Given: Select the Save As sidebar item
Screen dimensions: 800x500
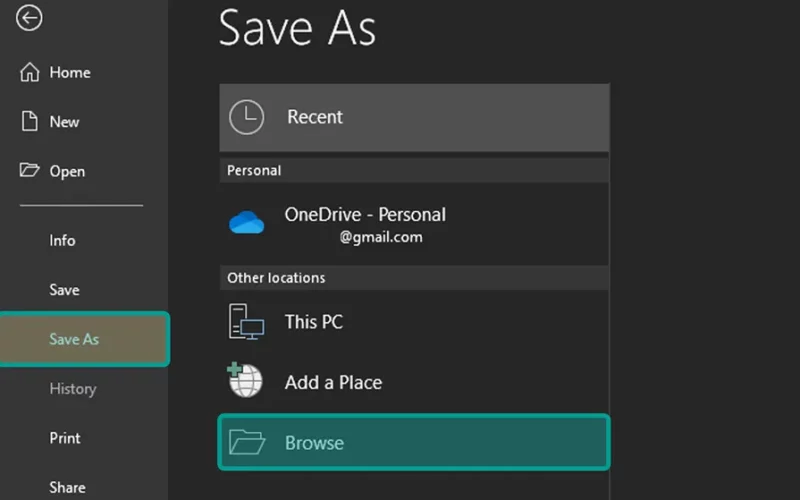Looking at the screenshot, I should pos(85,339).
